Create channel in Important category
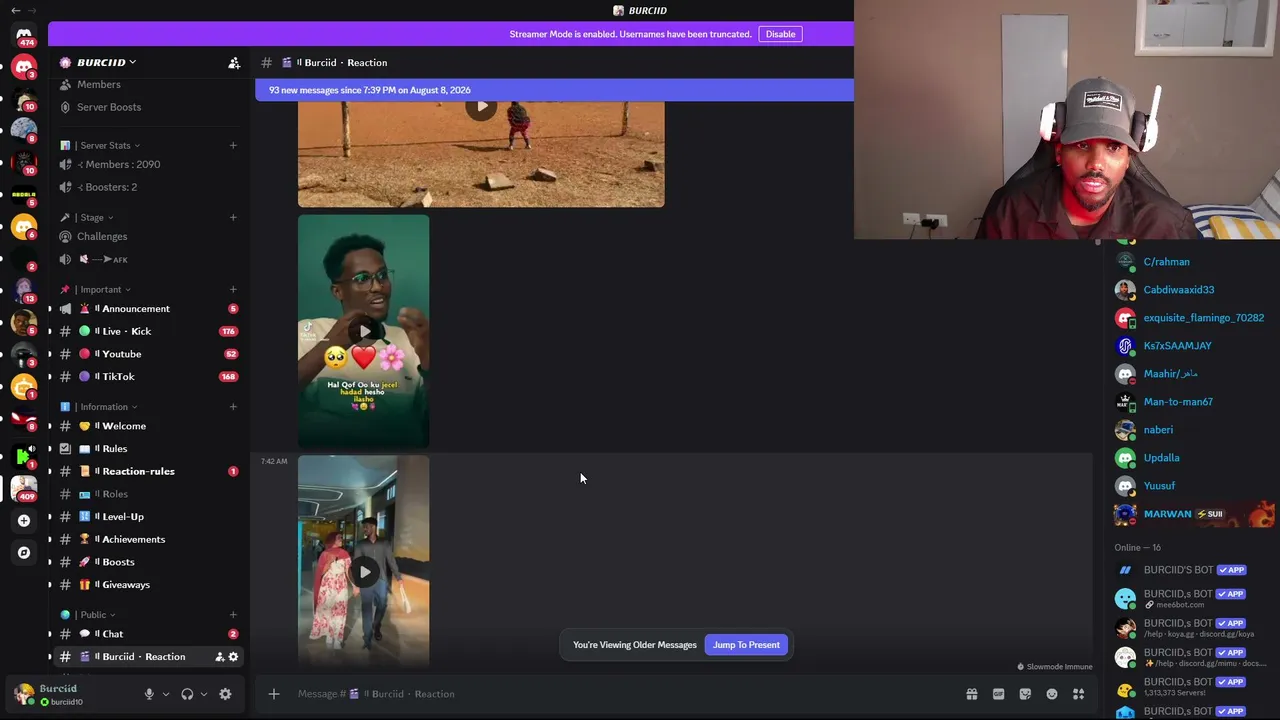 click(x=233, y=289)
